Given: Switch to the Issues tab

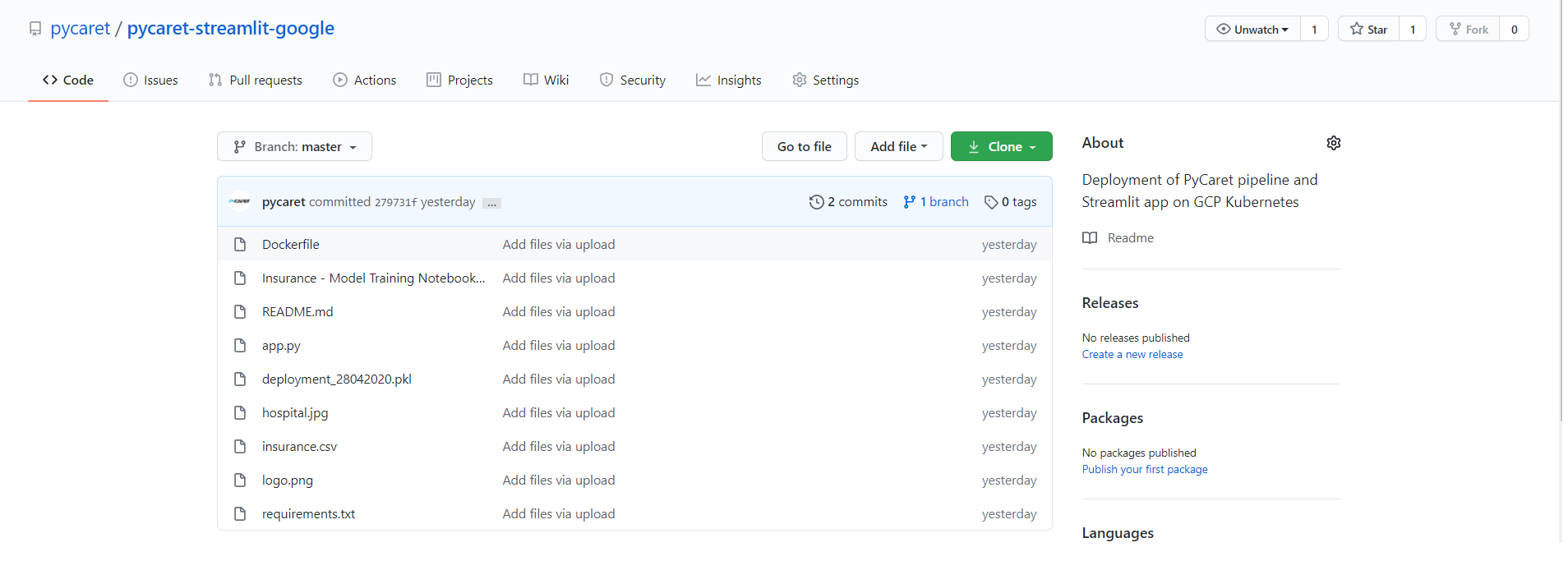Looking at the screenshot, I should [150, 80].
